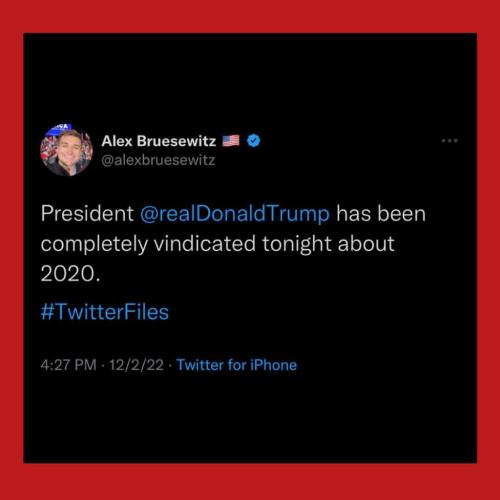Click the word tonight in the tweet

tap(297, 244)
